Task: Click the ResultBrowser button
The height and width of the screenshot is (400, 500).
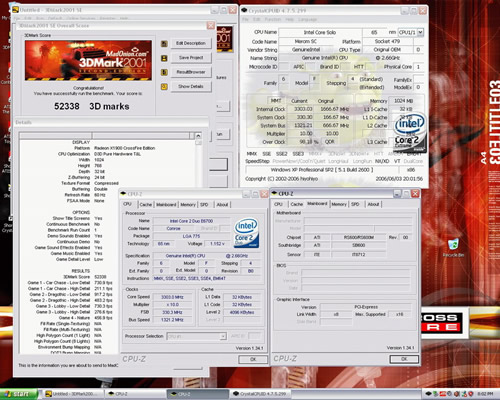Action: [x=191, y=72]
